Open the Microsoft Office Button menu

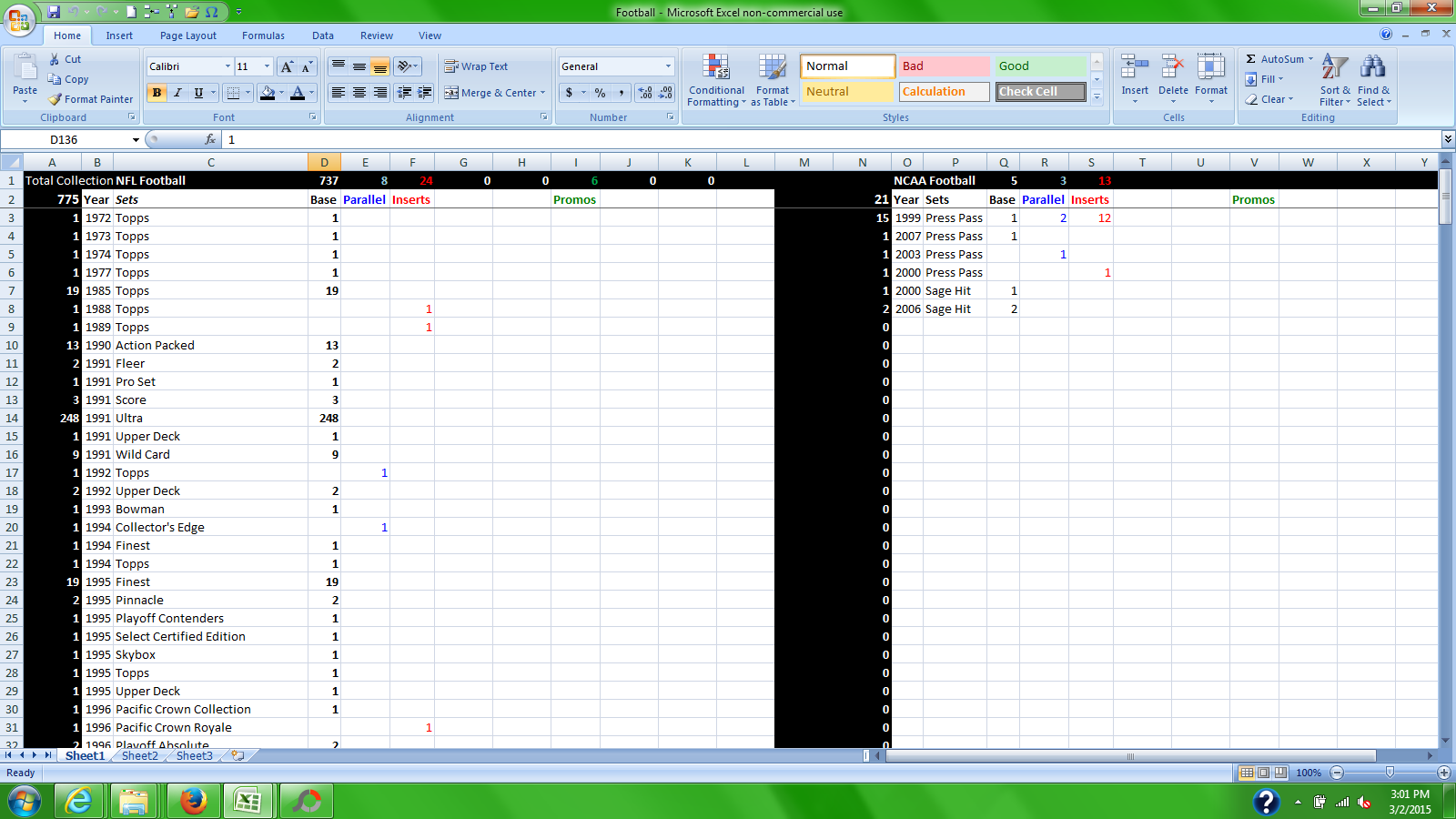click(x=19, y=19)
